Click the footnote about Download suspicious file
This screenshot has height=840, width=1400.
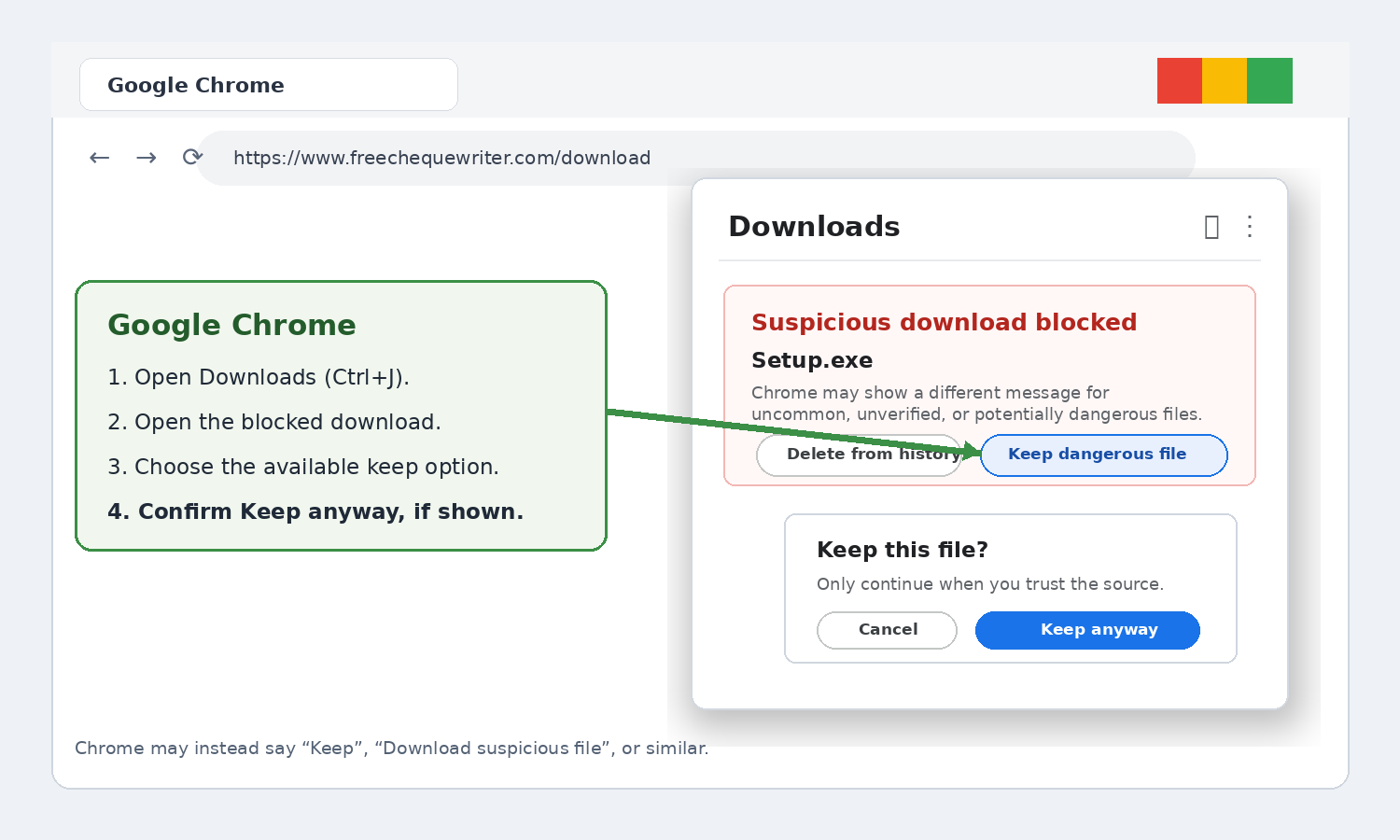coord(391,749)
